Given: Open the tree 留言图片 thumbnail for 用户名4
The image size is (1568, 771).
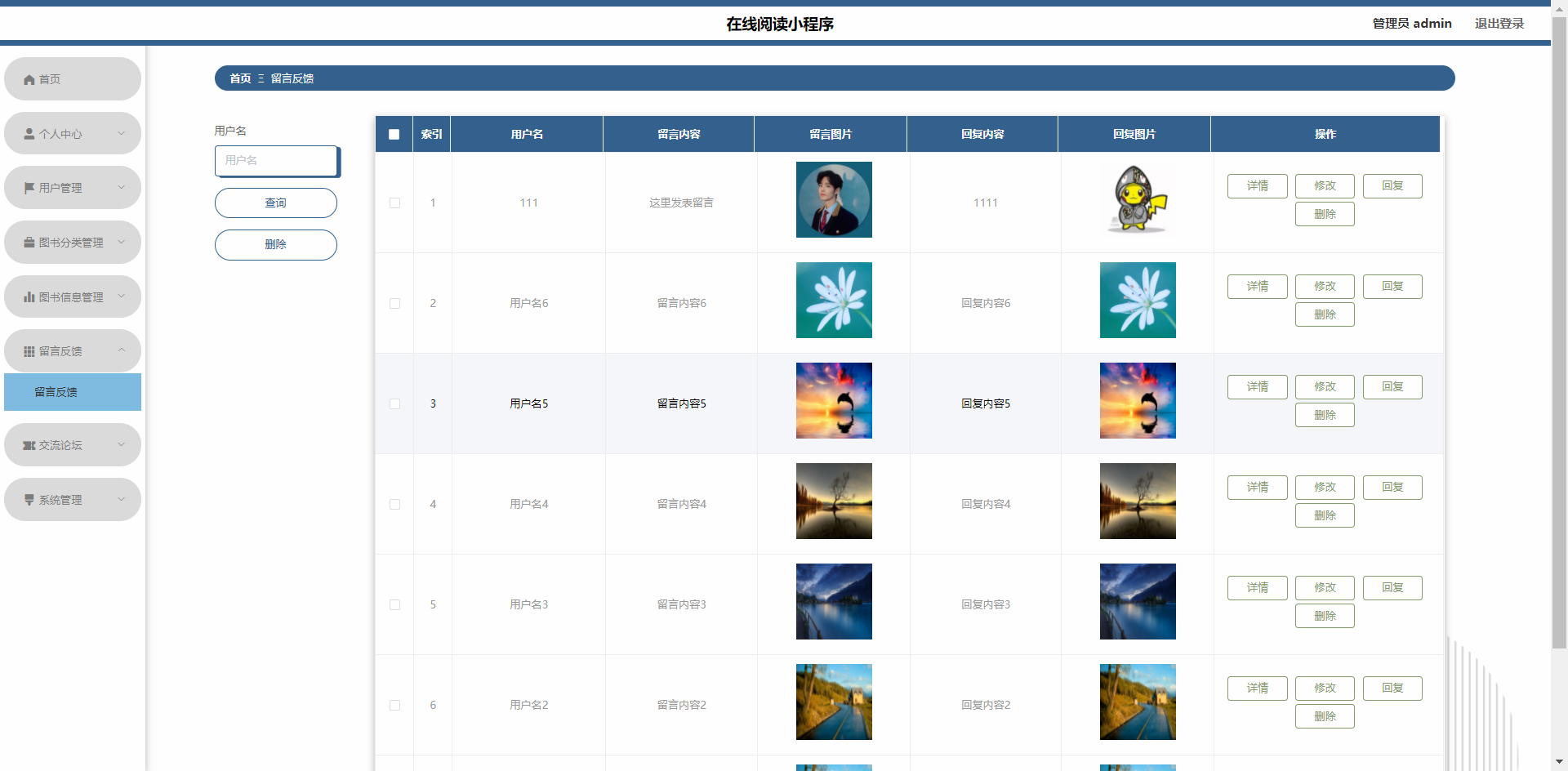Looking at the screenshot, I should pos(834,501).
